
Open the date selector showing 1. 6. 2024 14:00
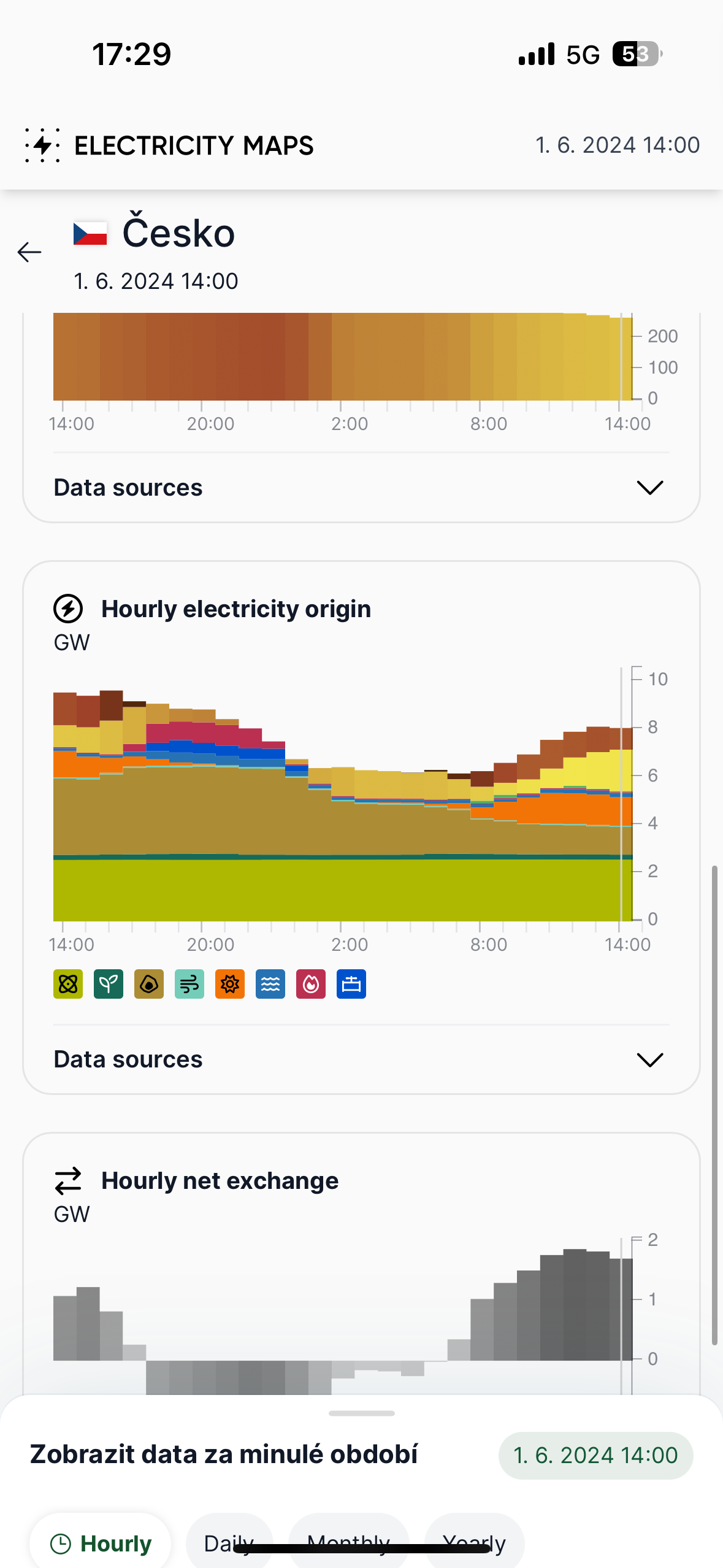tap(594, 1455)
